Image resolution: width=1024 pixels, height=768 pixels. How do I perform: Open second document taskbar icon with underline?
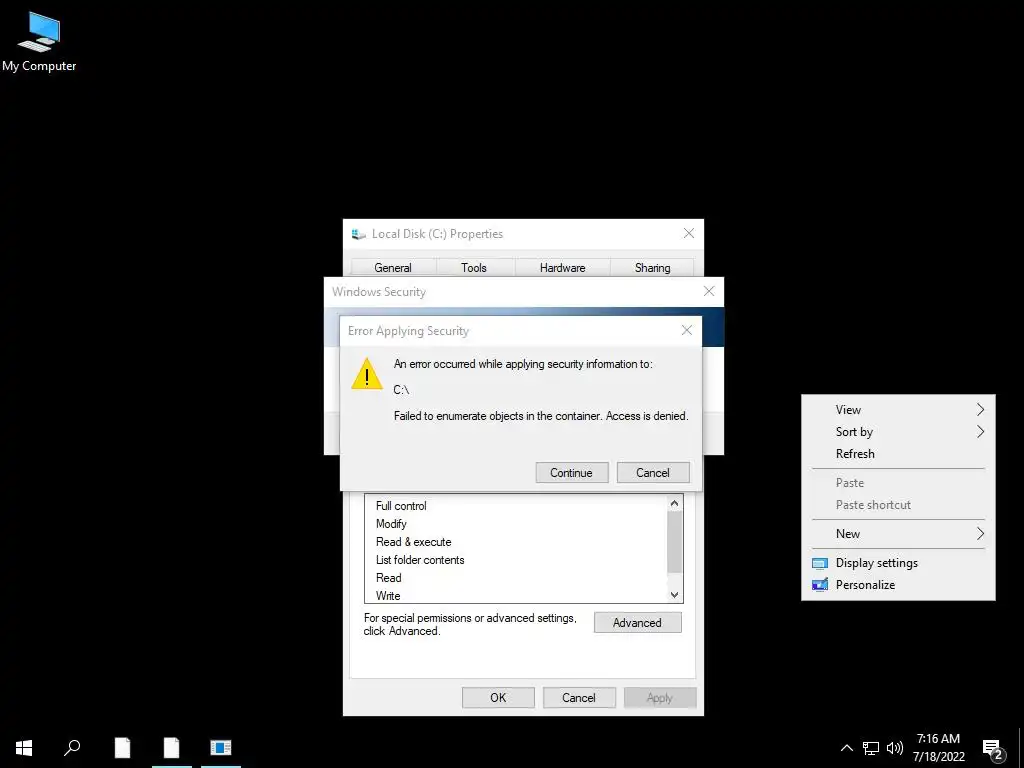pyautogui.click(x=171, y=747)
